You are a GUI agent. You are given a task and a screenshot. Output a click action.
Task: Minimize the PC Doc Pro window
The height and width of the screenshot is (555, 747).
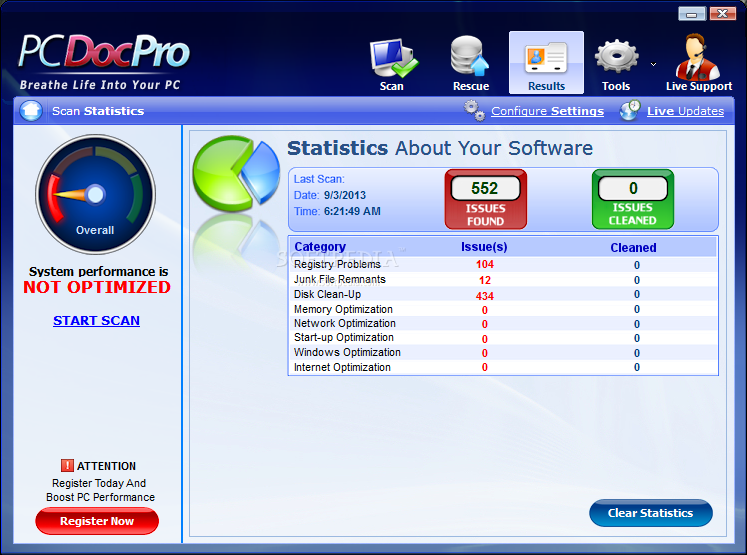pyautogui.click(x=692, y=14)
